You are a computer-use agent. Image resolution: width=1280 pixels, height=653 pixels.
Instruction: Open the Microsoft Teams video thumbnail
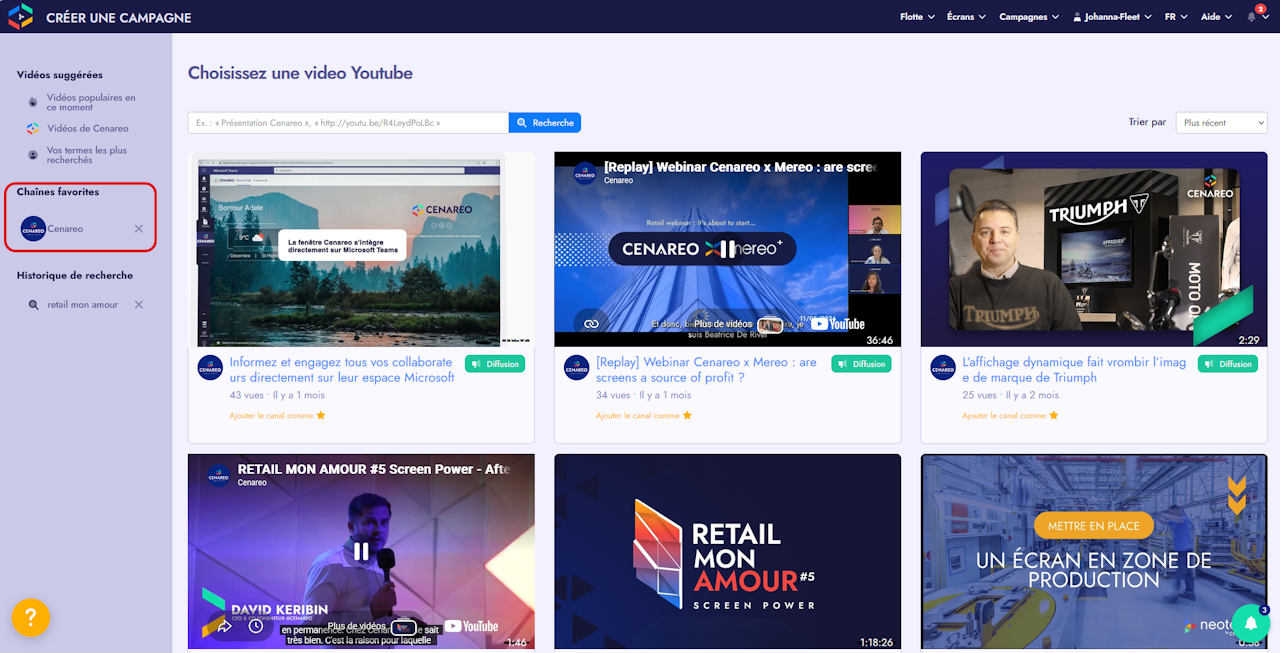(x=361, y=249)
